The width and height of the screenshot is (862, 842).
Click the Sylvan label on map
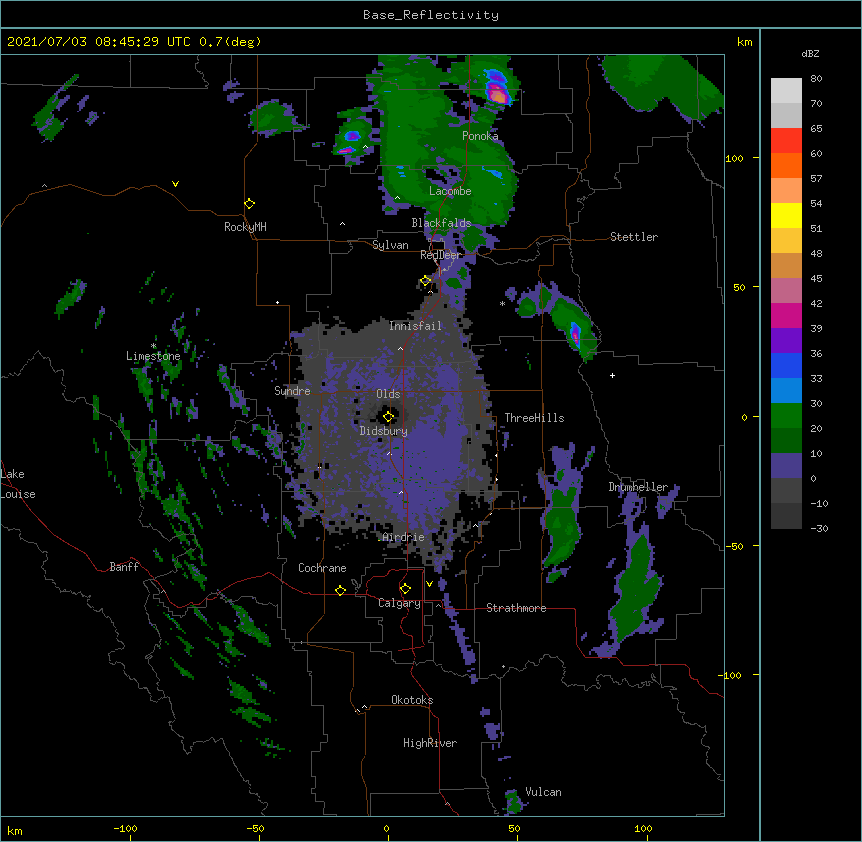tap(390, 245)
